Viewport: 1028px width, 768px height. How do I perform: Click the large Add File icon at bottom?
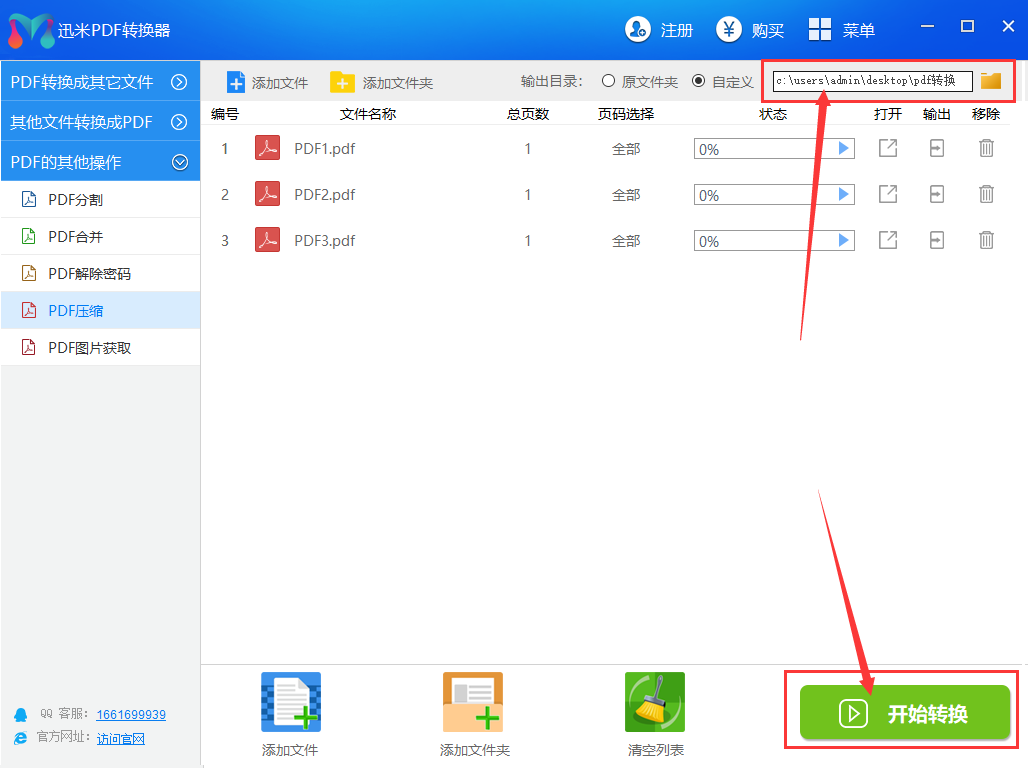coord(290,703)
